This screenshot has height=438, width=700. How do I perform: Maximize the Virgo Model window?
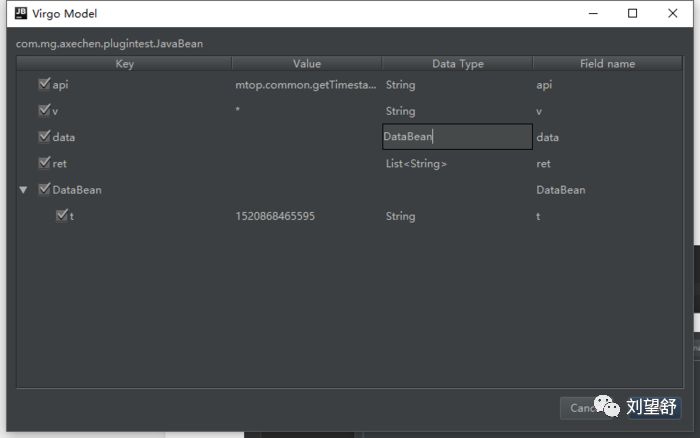[633, 13]
